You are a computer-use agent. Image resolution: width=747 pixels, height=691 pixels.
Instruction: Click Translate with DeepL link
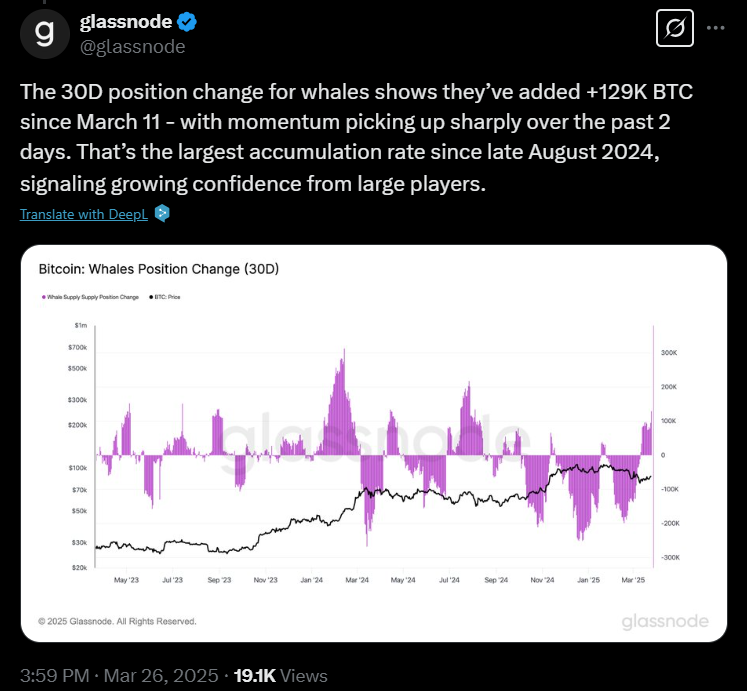click(x=84, y=214)
